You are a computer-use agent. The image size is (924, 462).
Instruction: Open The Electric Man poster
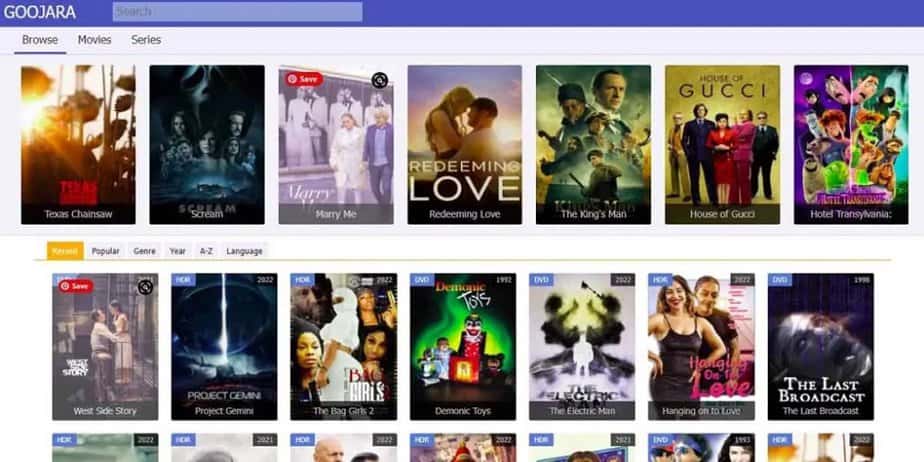582,346
